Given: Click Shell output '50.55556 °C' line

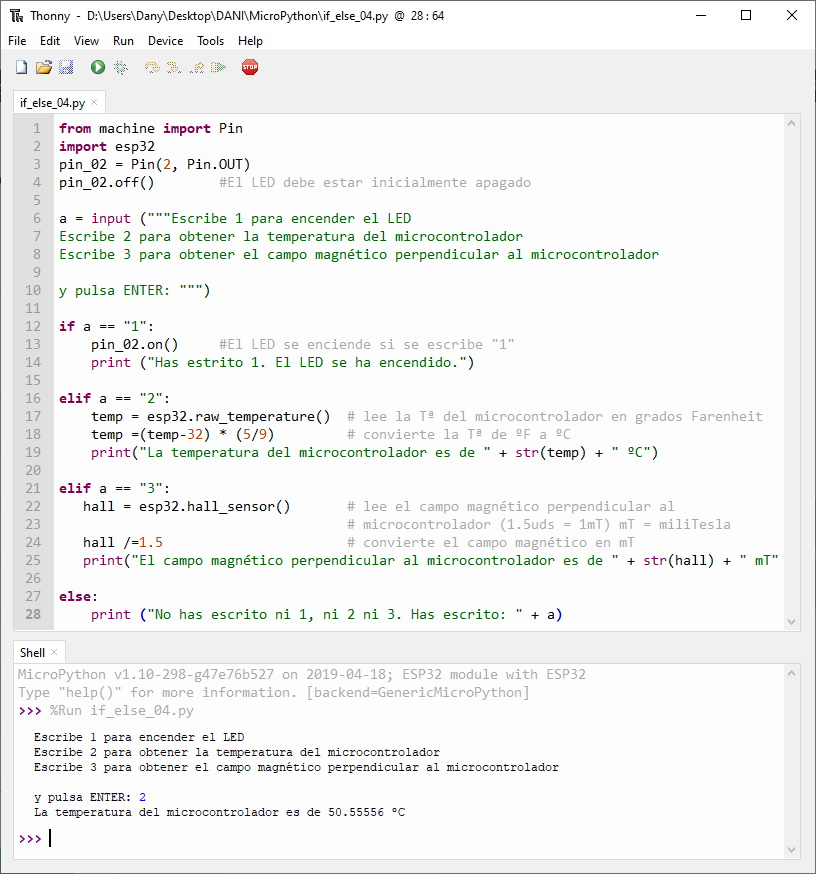Looking at the screenshot, I should click(x=220, y=812).
